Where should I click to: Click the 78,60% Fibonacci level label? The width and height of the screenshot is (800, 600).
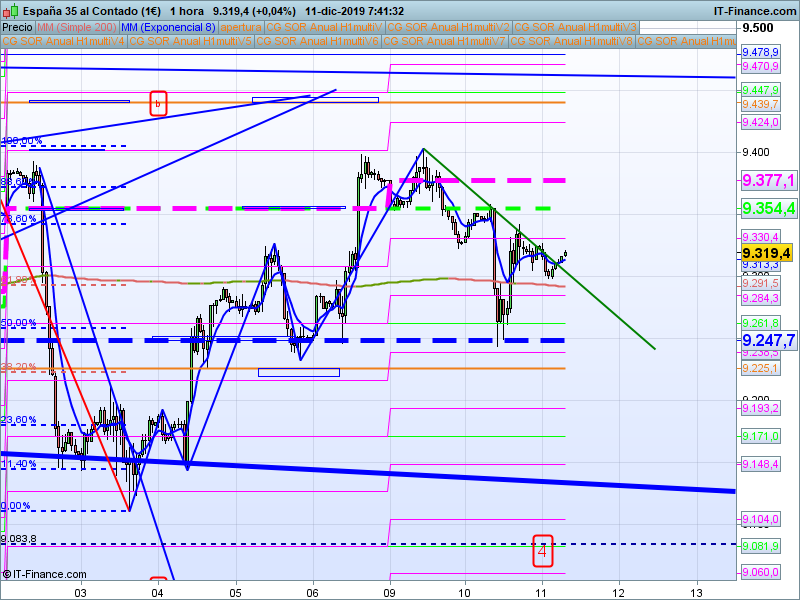[19, 219]
